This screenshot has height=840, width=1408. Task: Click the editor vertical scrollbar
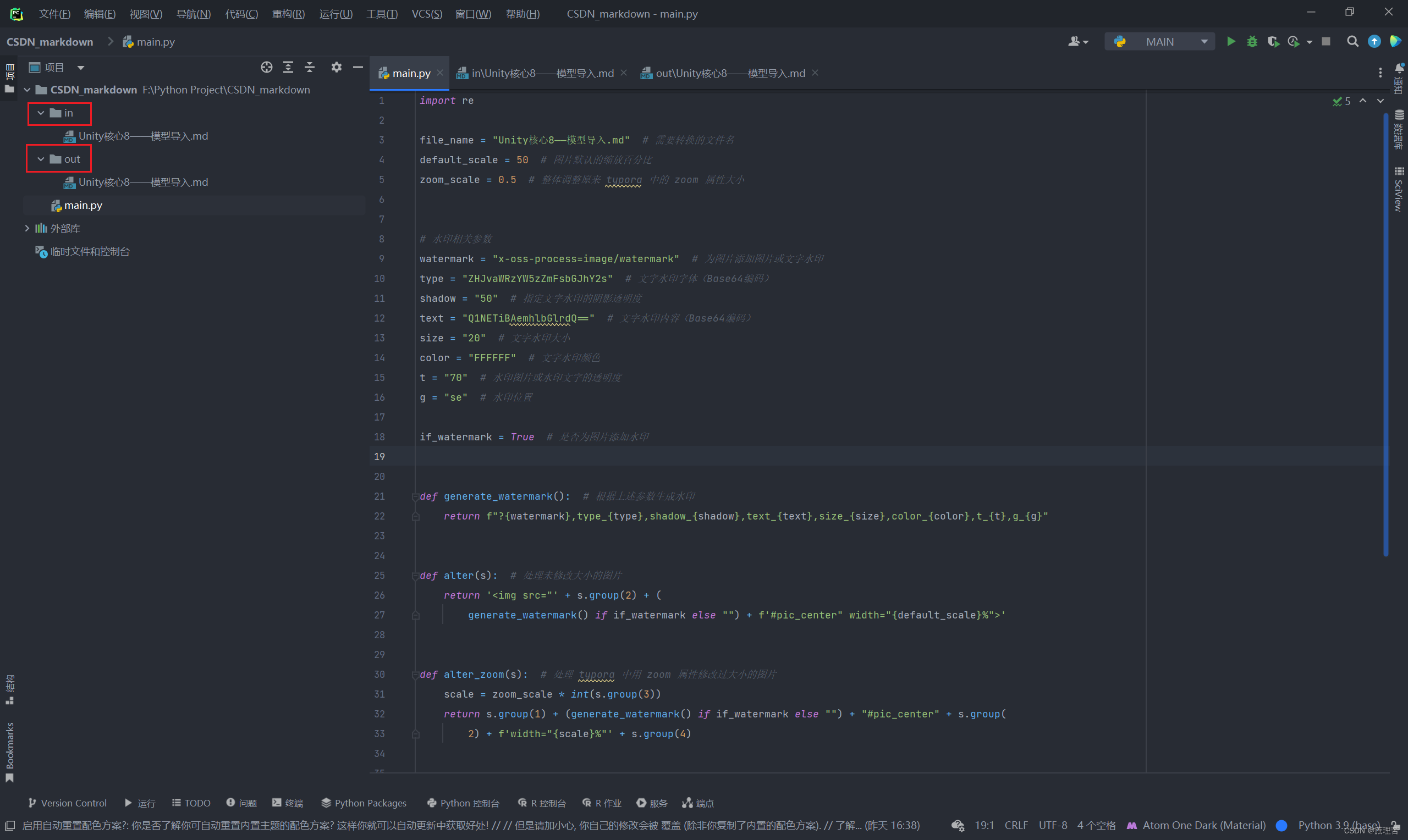coord(1385,334)
